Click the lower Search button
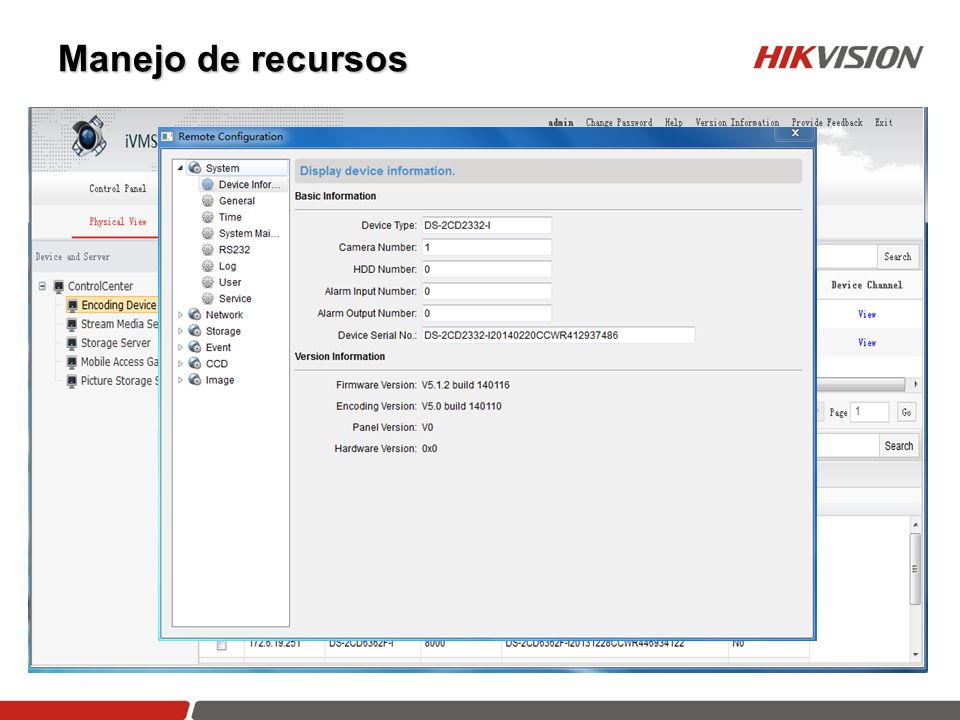 pos(898,446)
